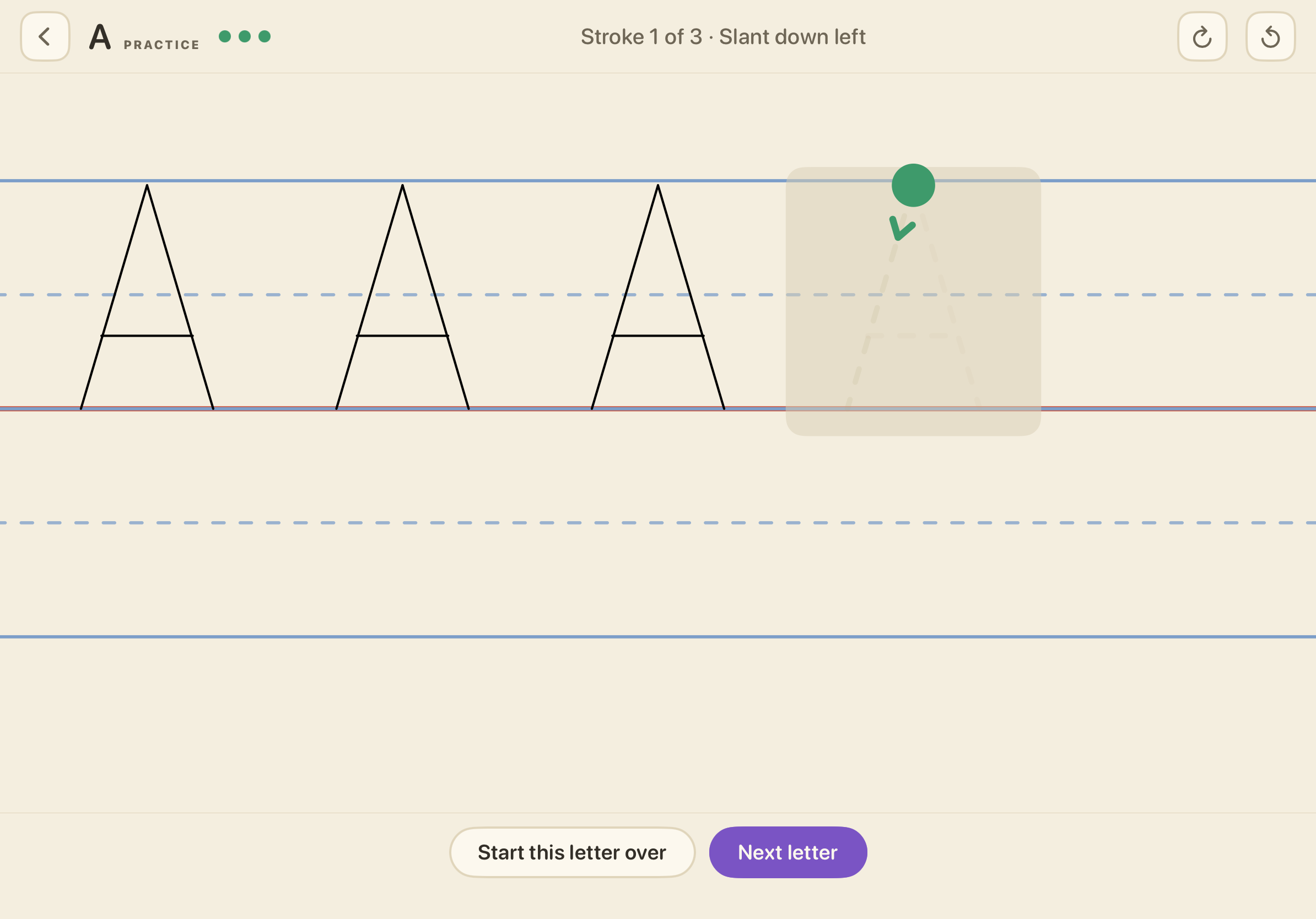Tap the green direction arrow below start dot
The width and height of the screenshot is (1316, 919).
click(902, 228)
